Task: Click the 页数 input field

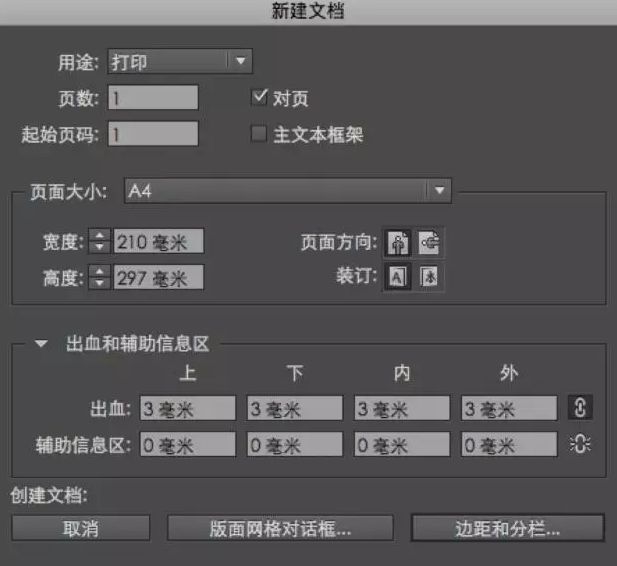Action: point(153,98)
